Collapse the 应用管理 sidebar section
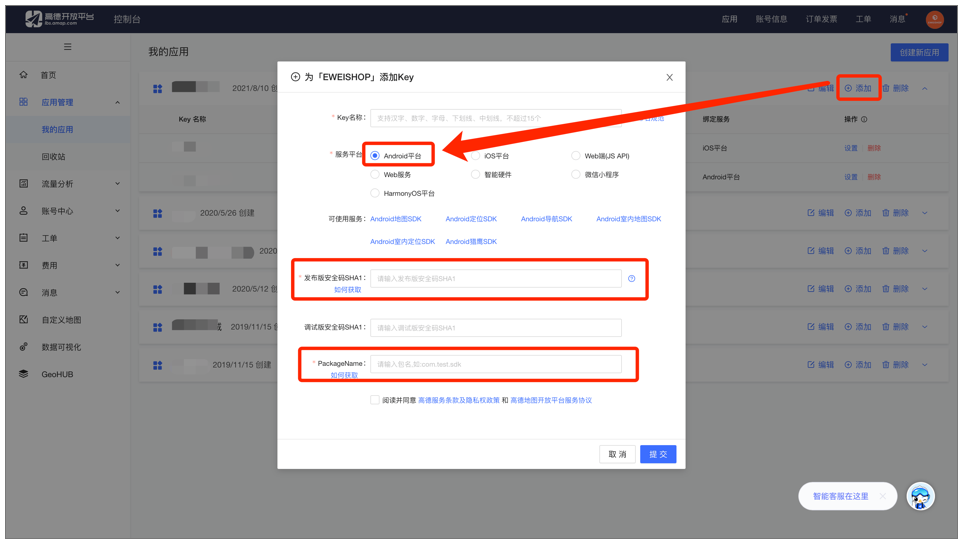The width and height of the screenshot is (963, 542). [117, 103]
